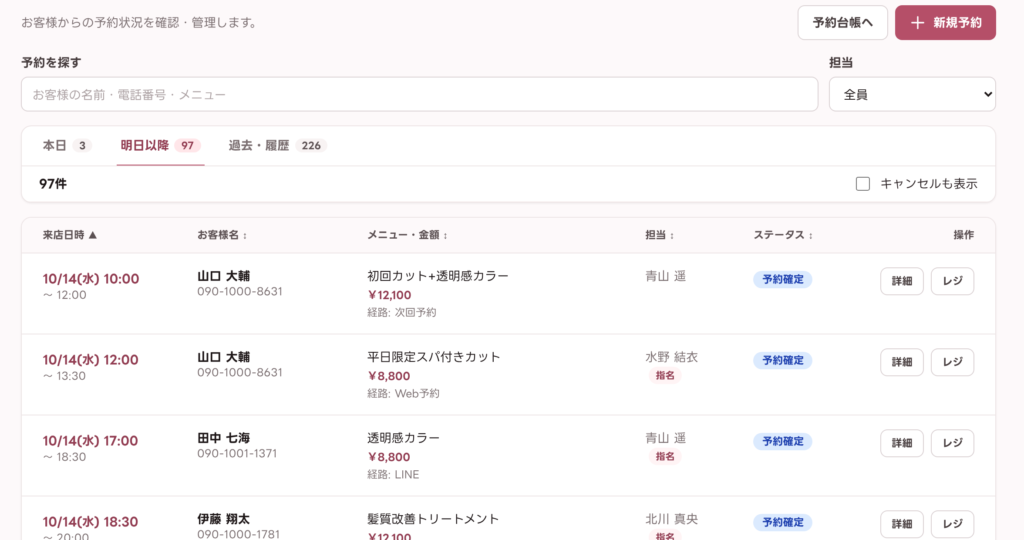Click price ¥8,800 in 12:00 row
Viewport: 1024px width, 540px height.
click(x=389, y=376)
